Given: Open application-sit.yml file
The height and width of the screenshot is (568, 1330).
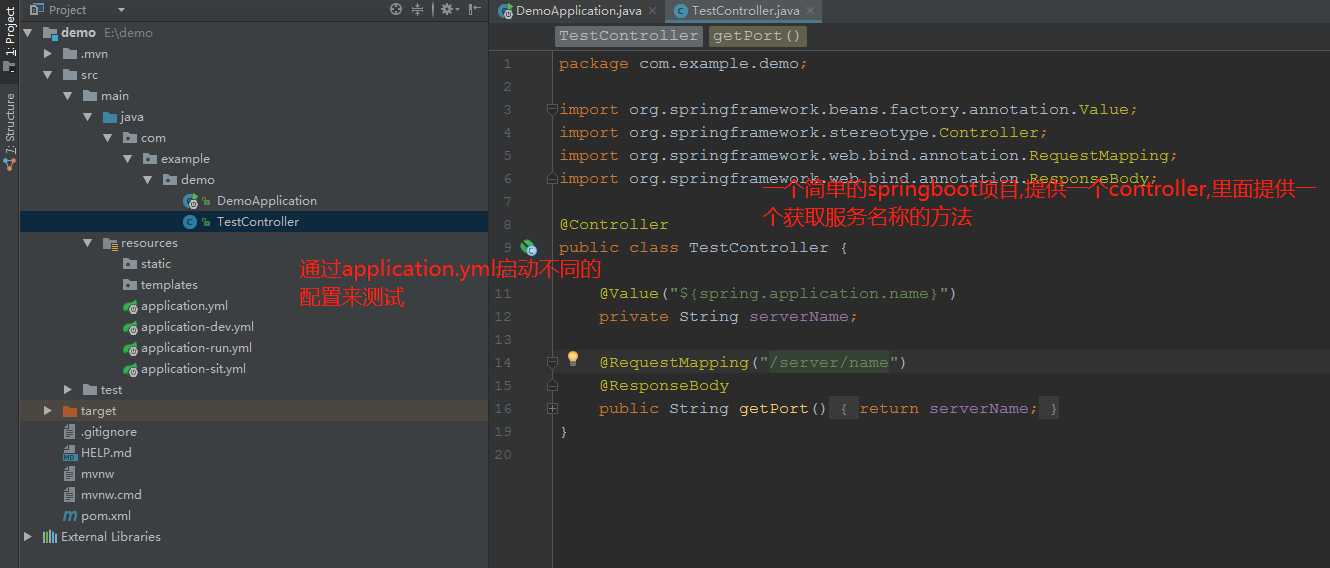Looking at the screenshot, I should [193, 368].
